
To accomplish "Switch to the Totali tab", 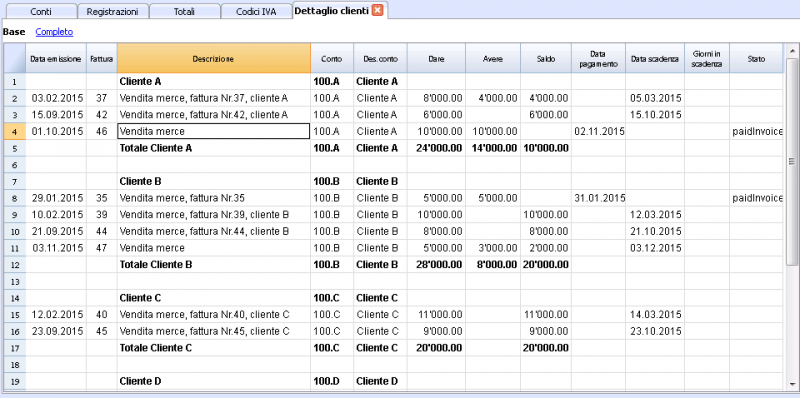I will point(184,11).
